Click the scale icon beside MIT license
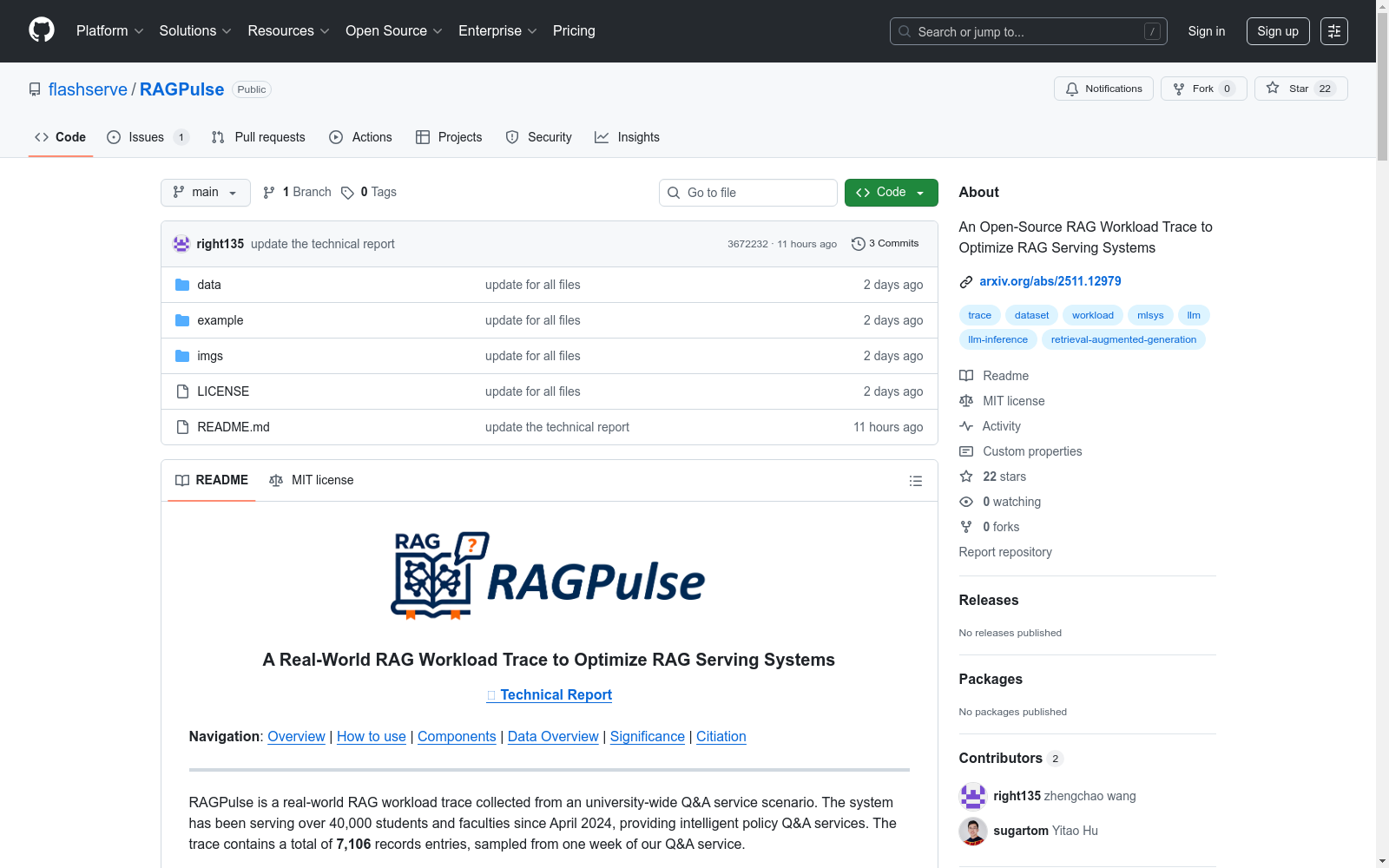The image size is (1389, 868). tap(966, 401)
